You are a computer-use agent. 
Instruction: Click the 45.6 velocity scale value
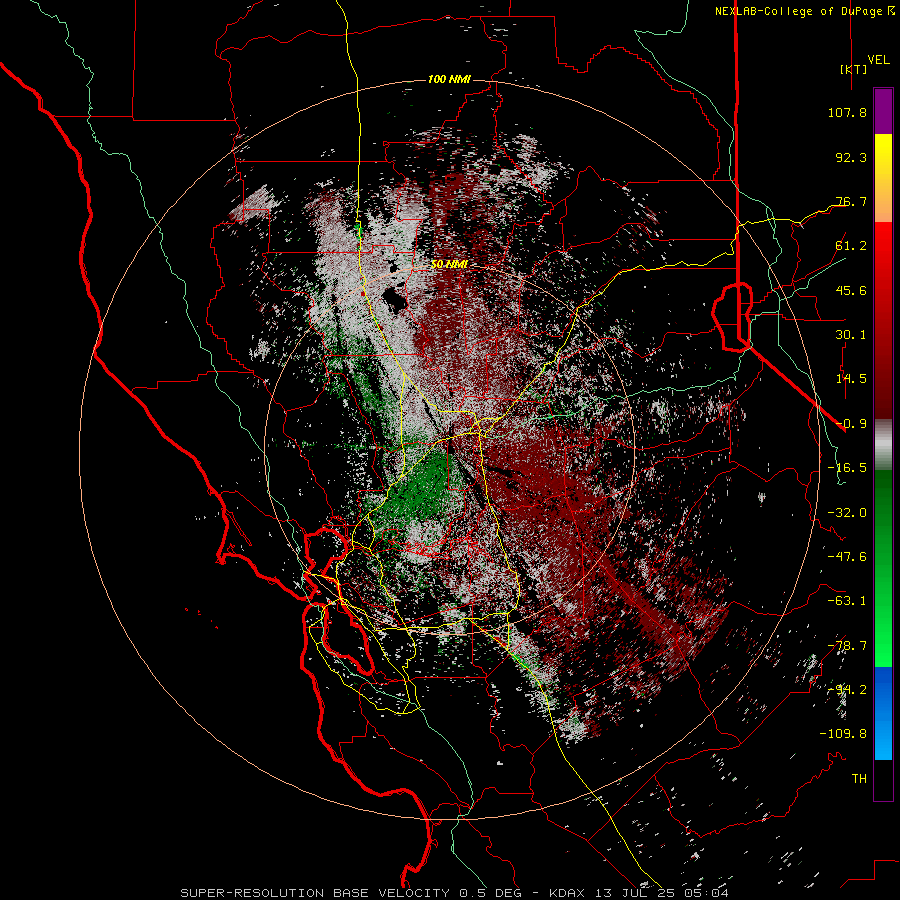[851, 290]
